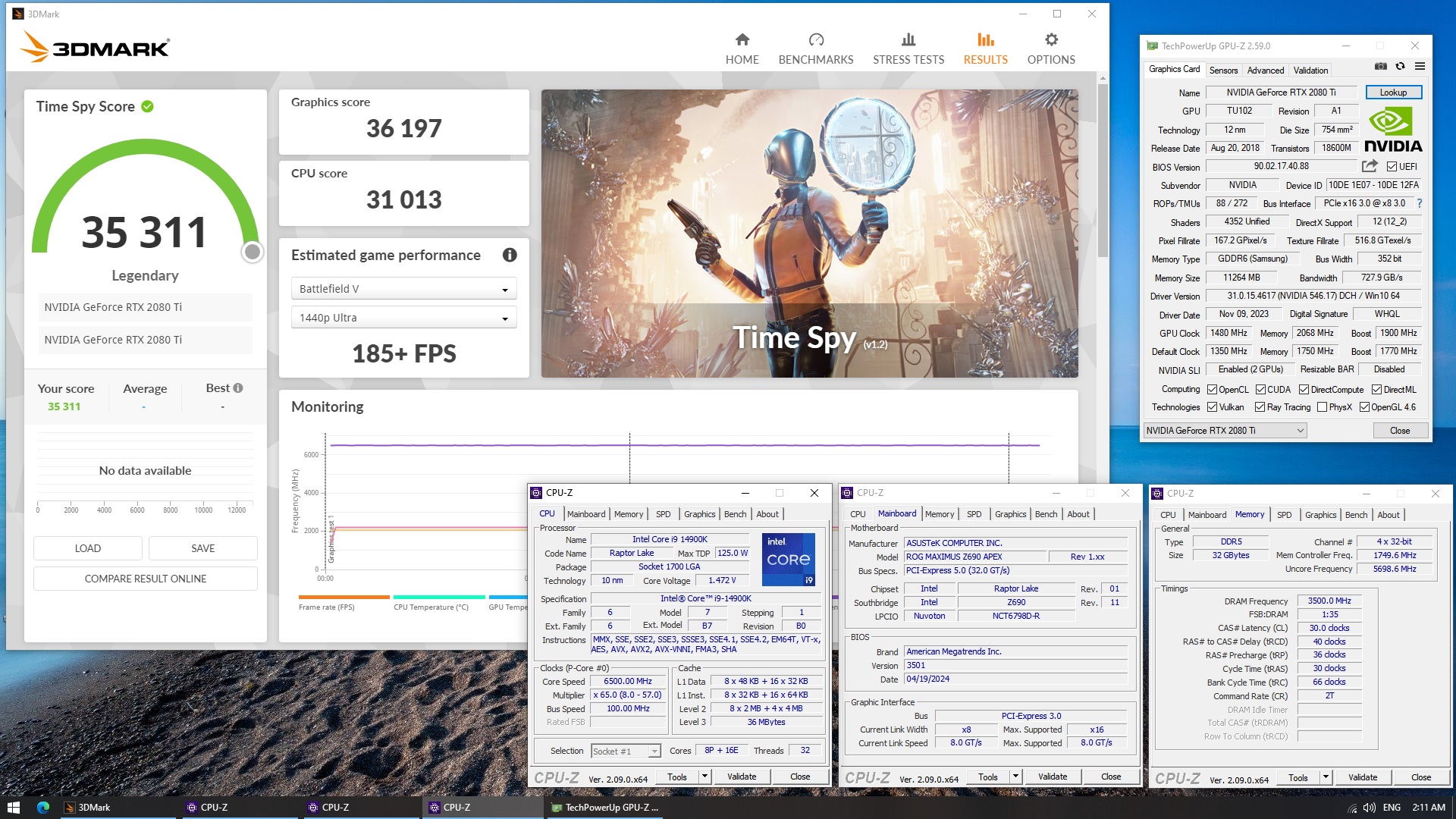Click the 3DMARK logo
Image resolution: width=1456 pixels, height=819 pixels.
[x=95, y=47]
